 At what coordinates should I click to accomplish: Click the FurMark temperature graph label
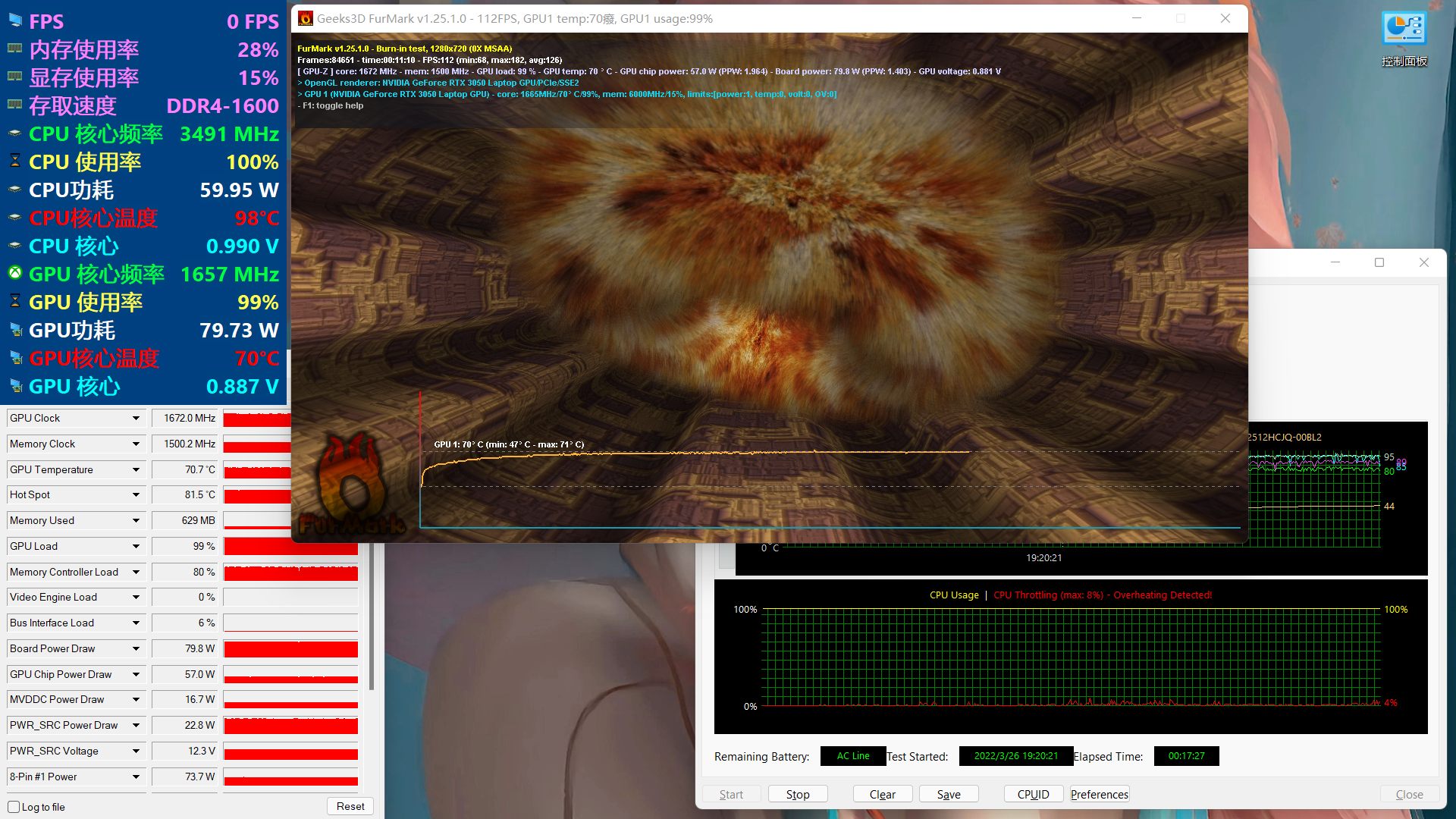point(509,444)
